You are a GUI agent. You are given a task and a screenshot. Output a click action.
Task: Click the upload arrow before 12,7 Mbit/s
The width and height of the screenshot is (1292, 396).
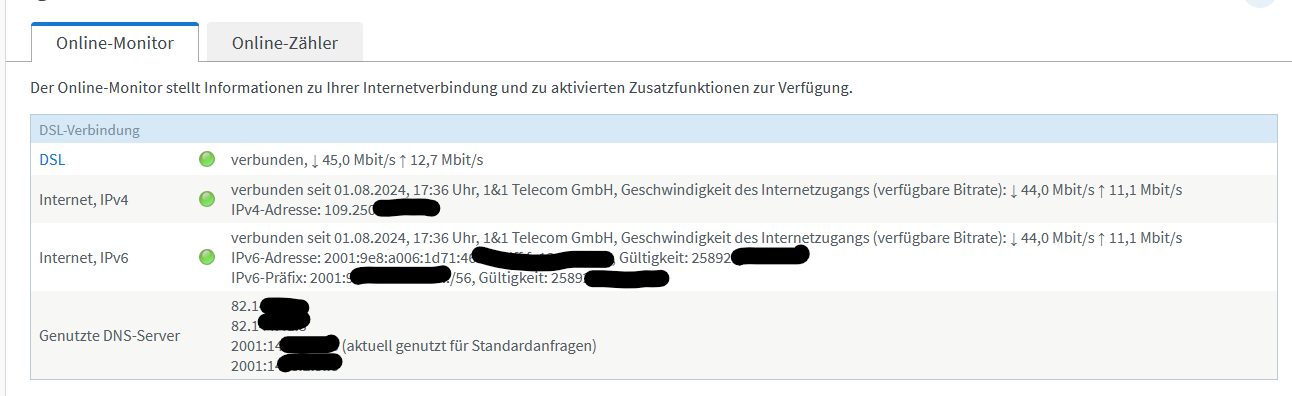[x=403, y=160]
